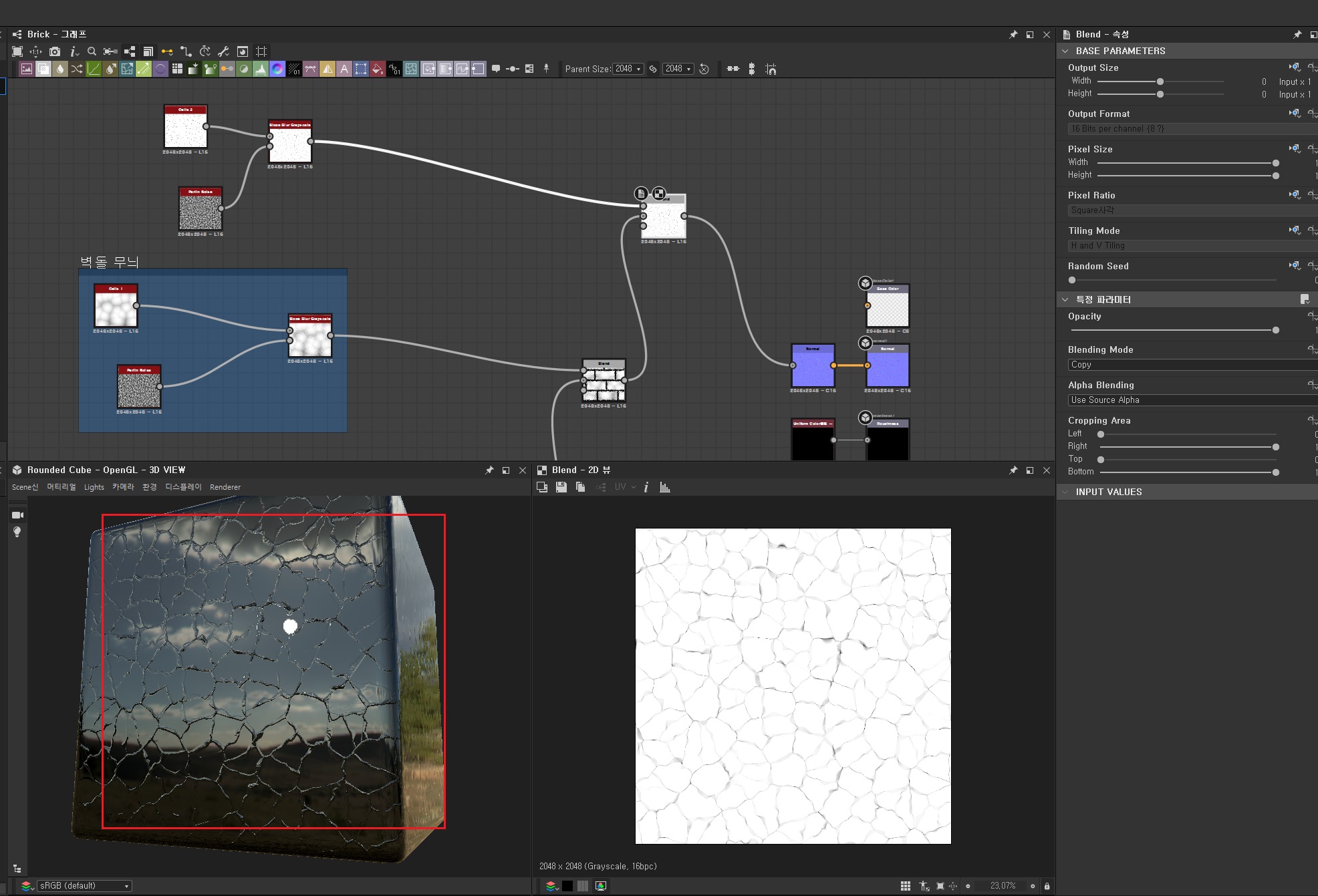Save the 2D view image with the disk icon
This screenshot has height=896, width=1318.
coord(561,488)
